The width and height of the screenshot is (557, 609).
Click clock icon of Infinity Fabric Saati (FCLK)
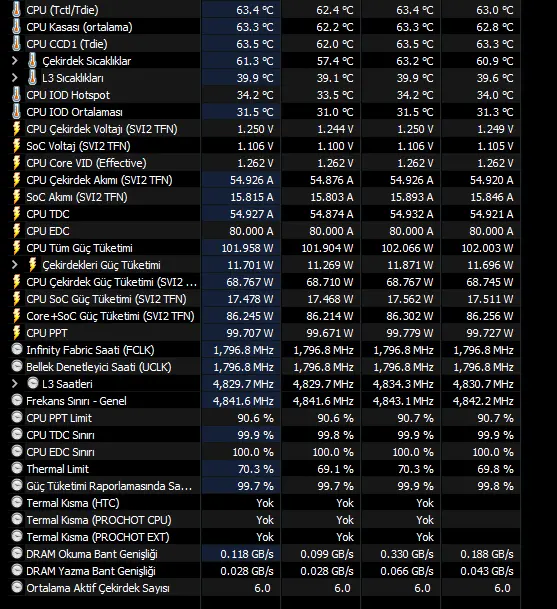(x=17, y=350)
